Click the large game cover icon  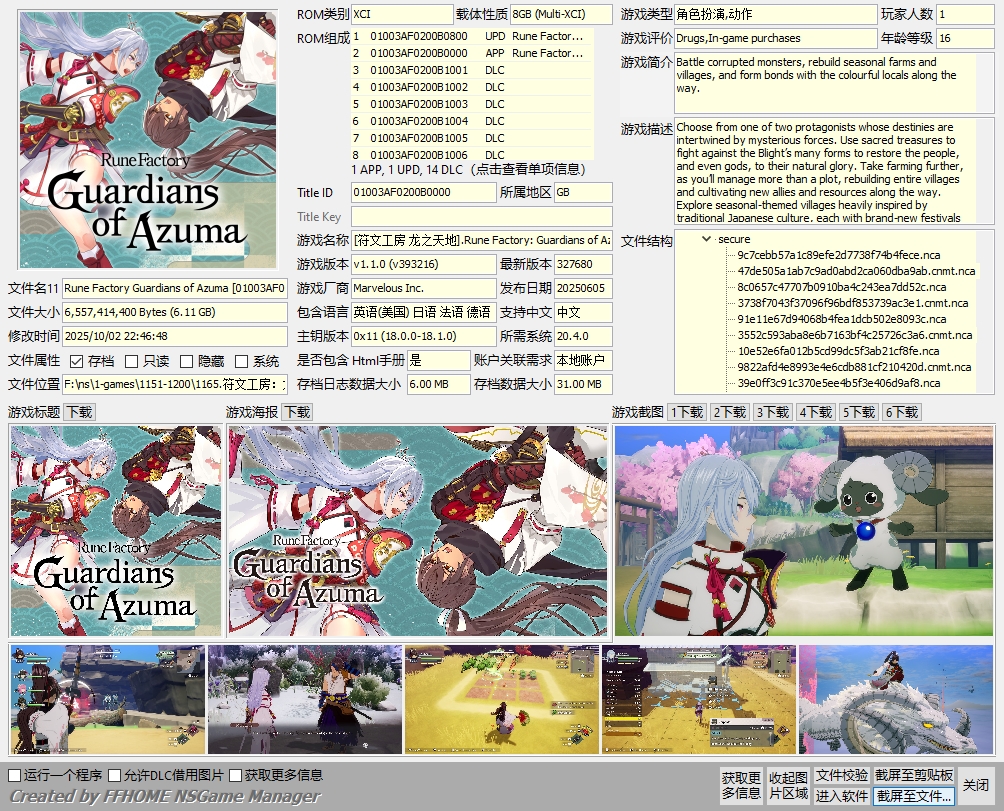coord(148,140)
